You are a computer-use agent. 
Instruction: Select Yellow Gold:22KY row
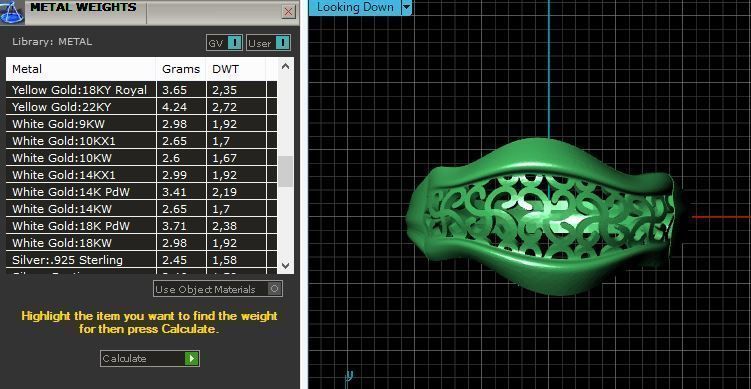141,107
